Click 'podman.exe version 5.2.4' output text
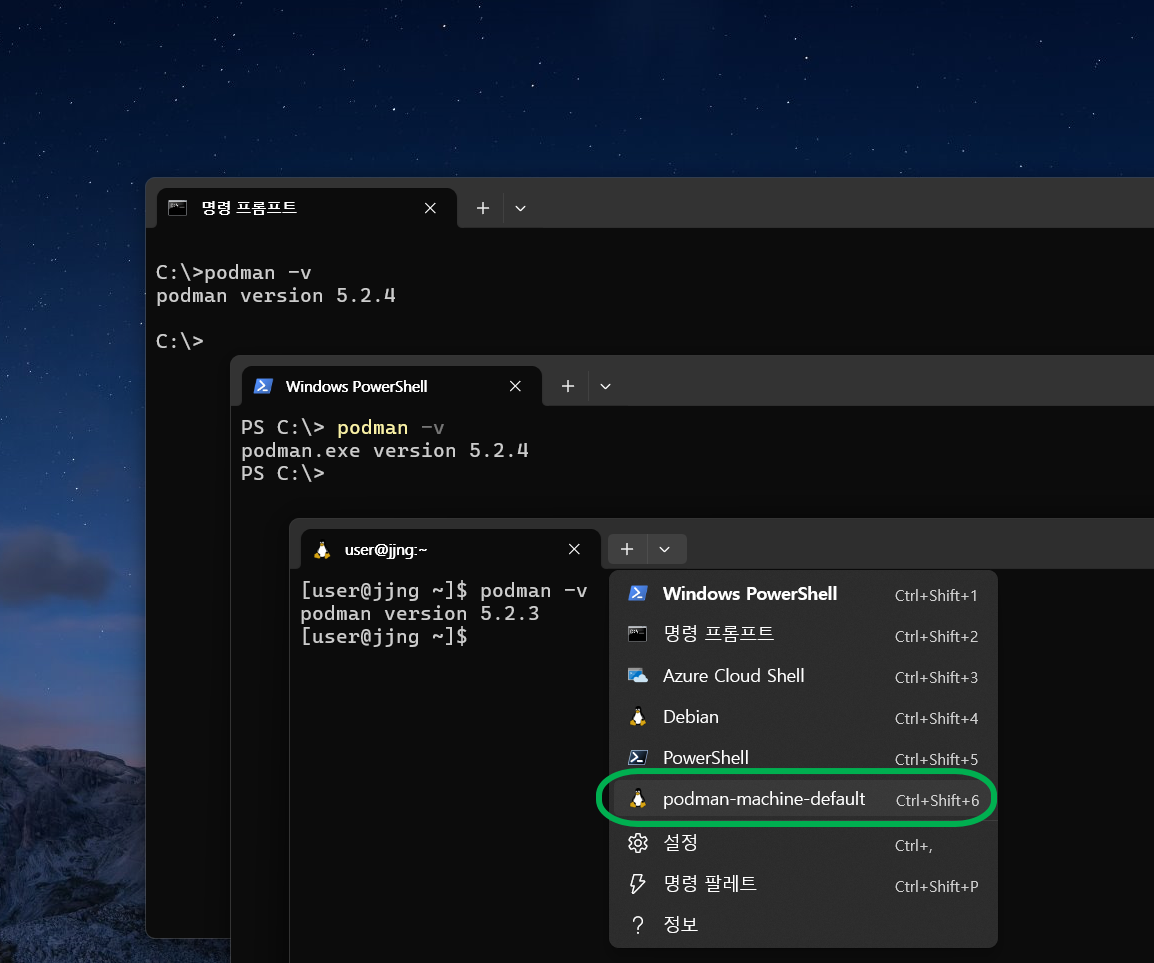The width and height of the screenshot is (1154, 963). 385,451
